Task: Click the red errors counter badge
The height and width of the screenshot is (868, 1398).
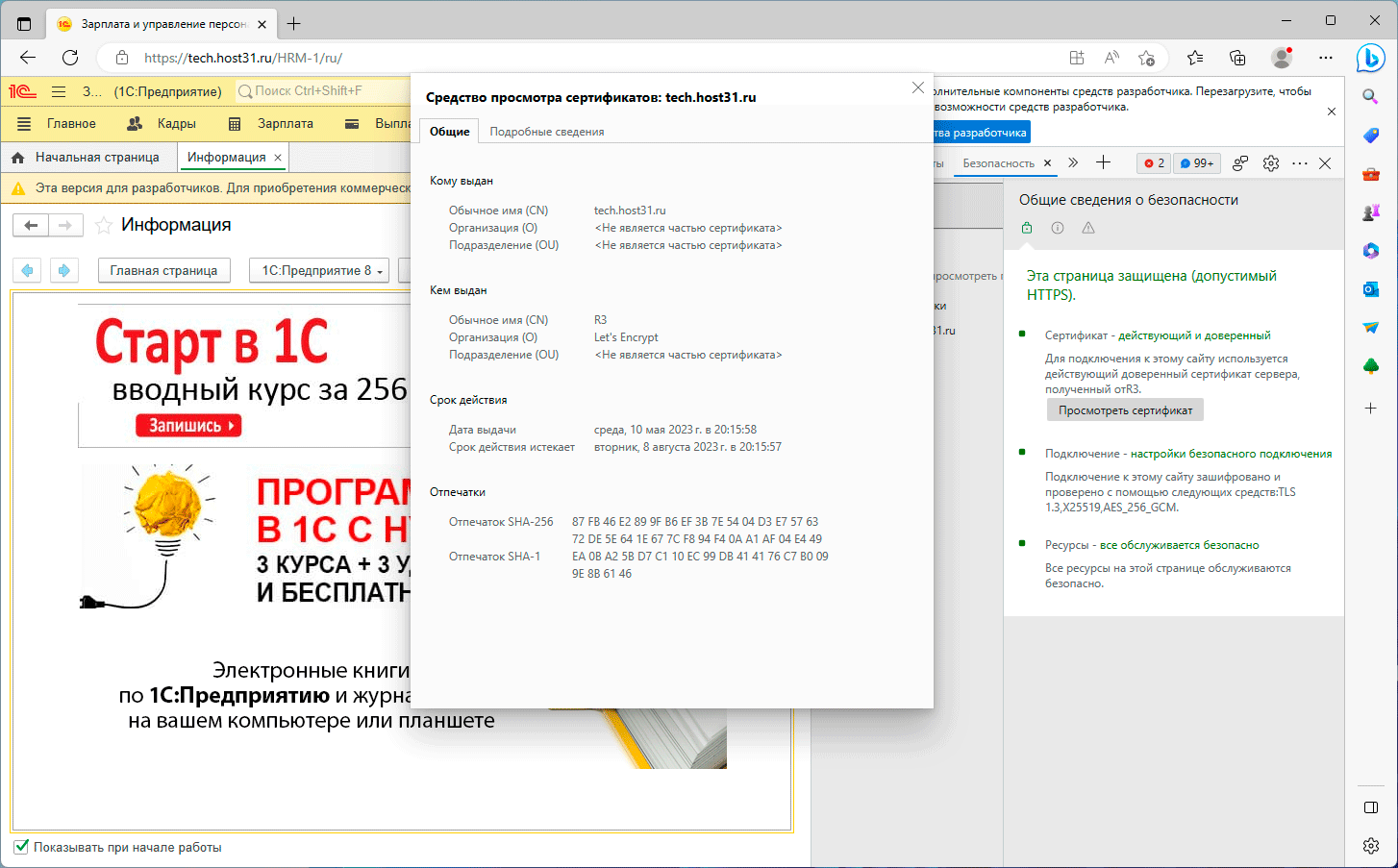Action: (1154, 163)
